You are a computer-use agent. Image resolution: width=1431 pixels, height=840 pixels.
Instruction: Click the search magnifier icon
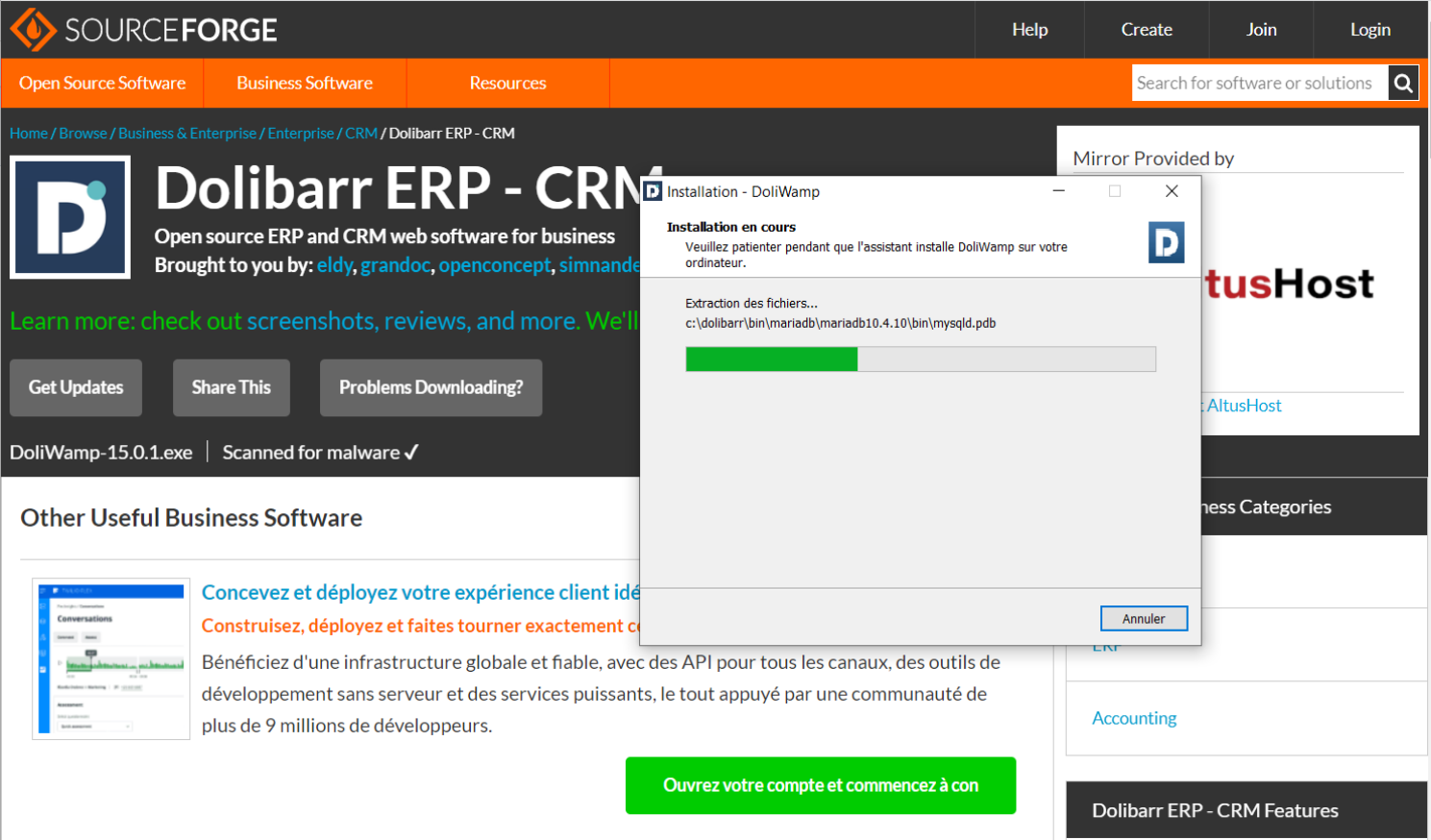(x=1403, y=84)
